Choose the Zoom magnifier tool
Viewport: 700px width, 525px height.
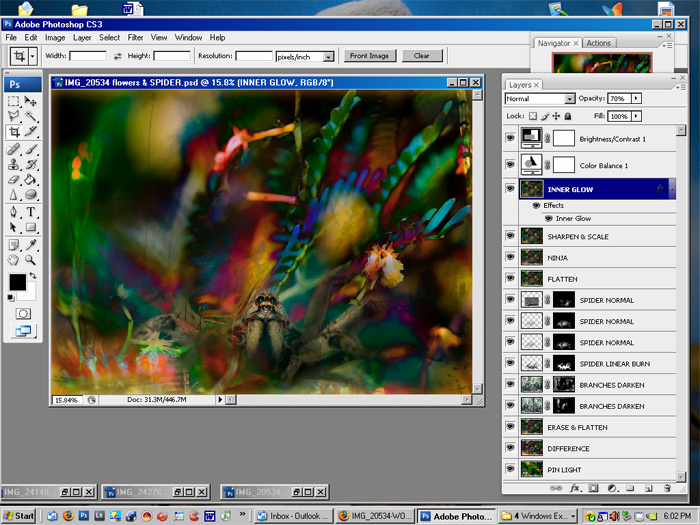pos(30,260)
